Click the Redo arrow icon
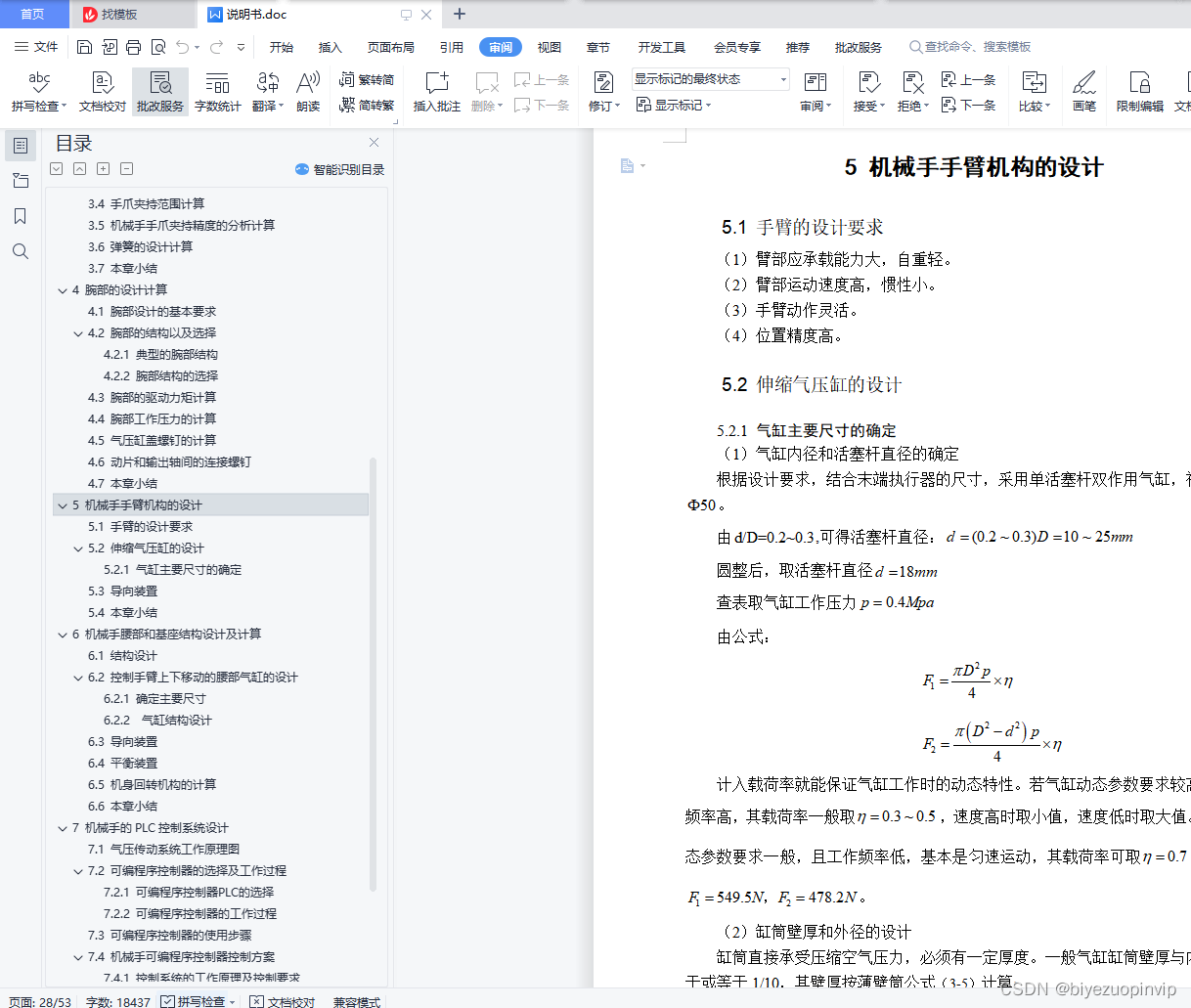Image resolution: width=1191 pixels, height=1008 pixels. tap(216, 47)
